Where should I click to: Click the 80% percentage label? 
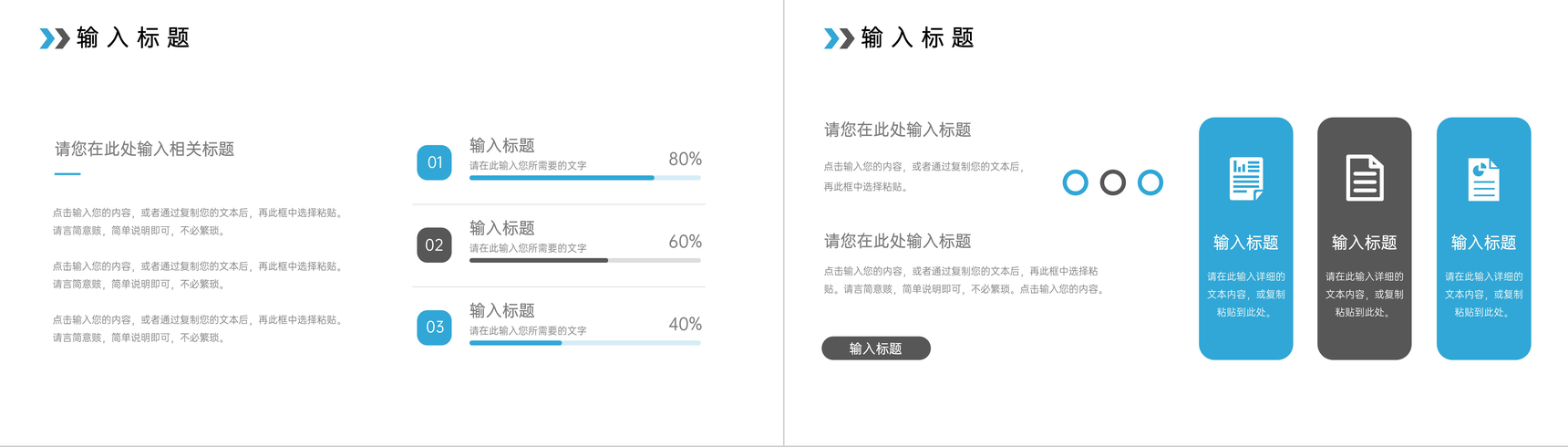pyautogui.click(x=685, y=159)
